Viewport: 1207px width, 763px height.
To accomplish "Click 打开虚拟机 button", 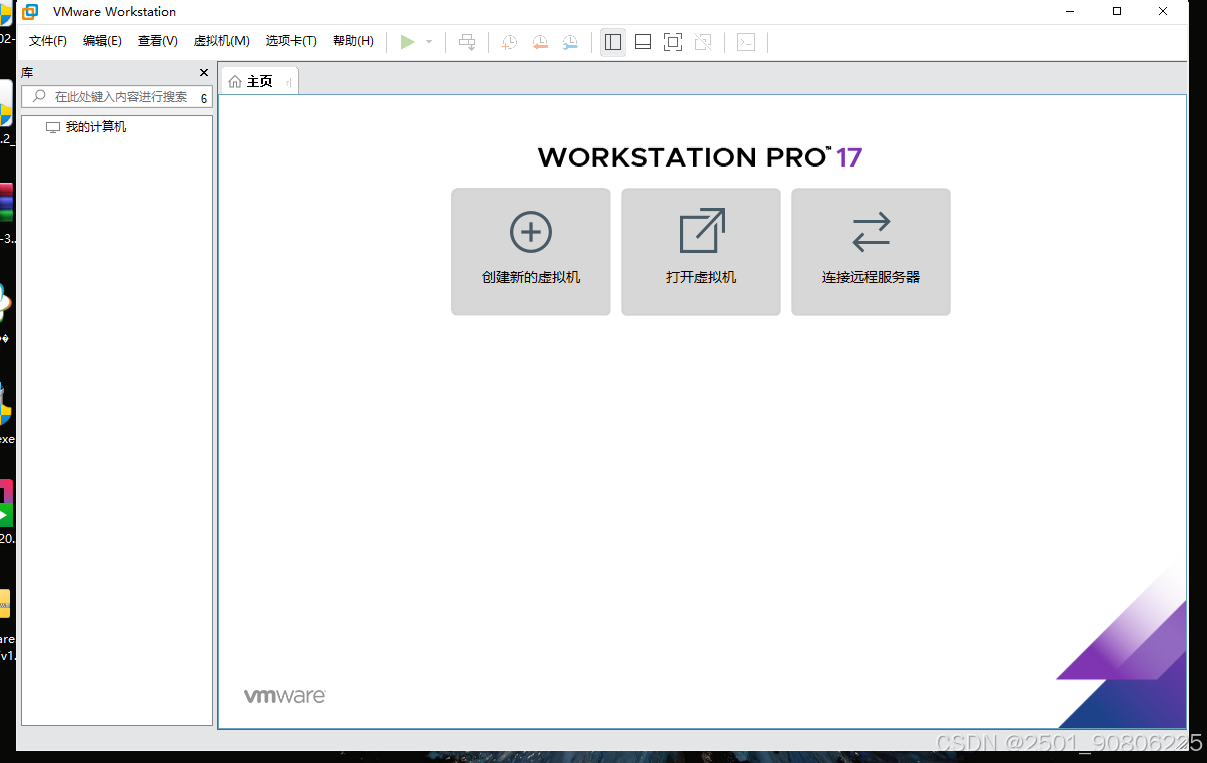I will 701,252.
